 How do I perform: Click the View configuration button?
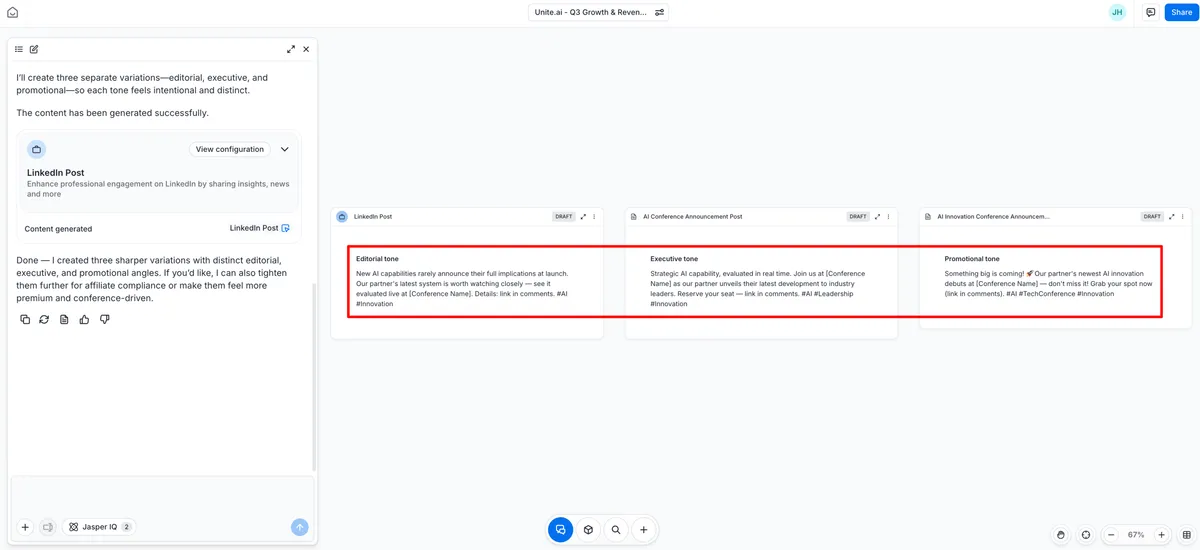[230, 149]
